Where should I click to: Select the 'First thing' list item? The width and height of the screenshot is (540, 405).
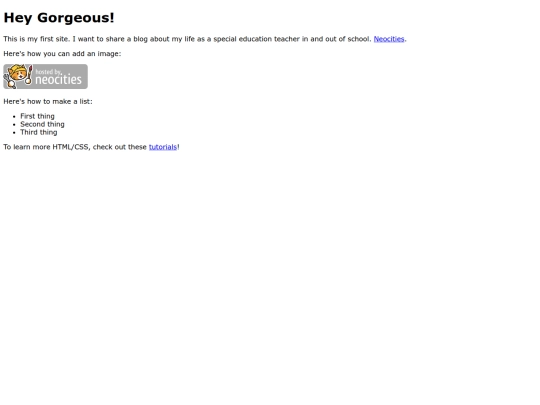coord(37,116)
